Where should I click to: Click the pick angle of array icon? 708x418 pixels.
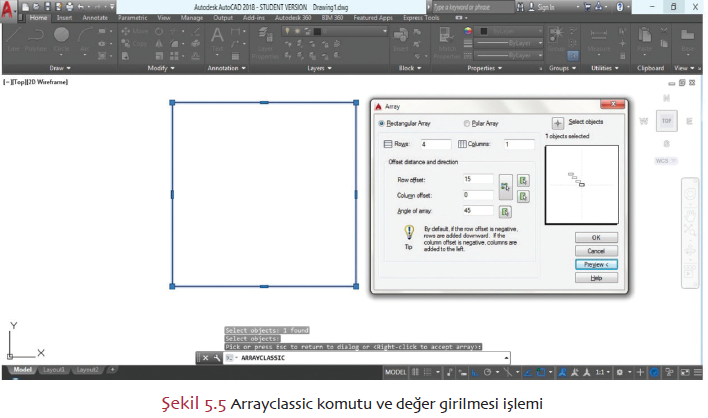[x=505, y=211]
